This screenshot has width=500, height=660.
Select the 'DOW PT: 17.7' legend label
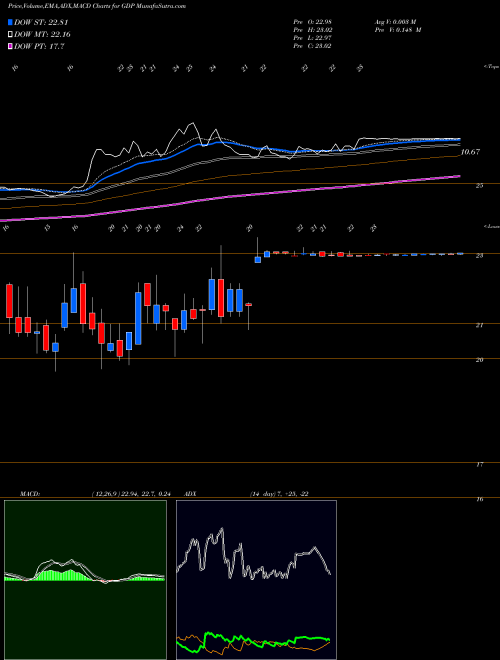point(39,46)
